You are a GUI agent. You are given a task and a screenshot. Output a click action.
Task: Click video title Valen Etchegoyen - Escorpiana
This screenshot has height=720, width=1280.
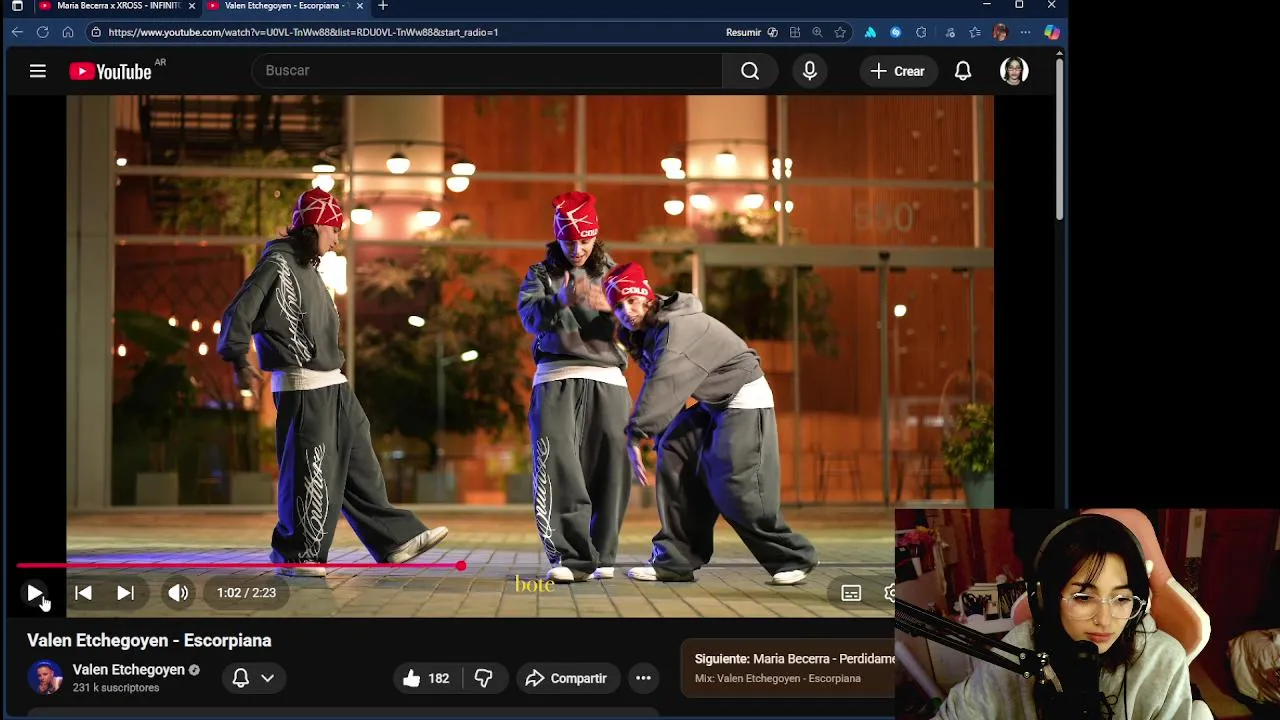[x=149, y=641]
